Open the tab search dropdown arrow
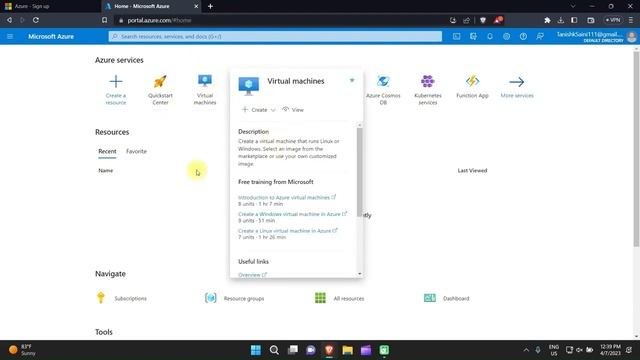Image resolution: width=640 pixels, height=360 pixels. click(x=573, y=6)
